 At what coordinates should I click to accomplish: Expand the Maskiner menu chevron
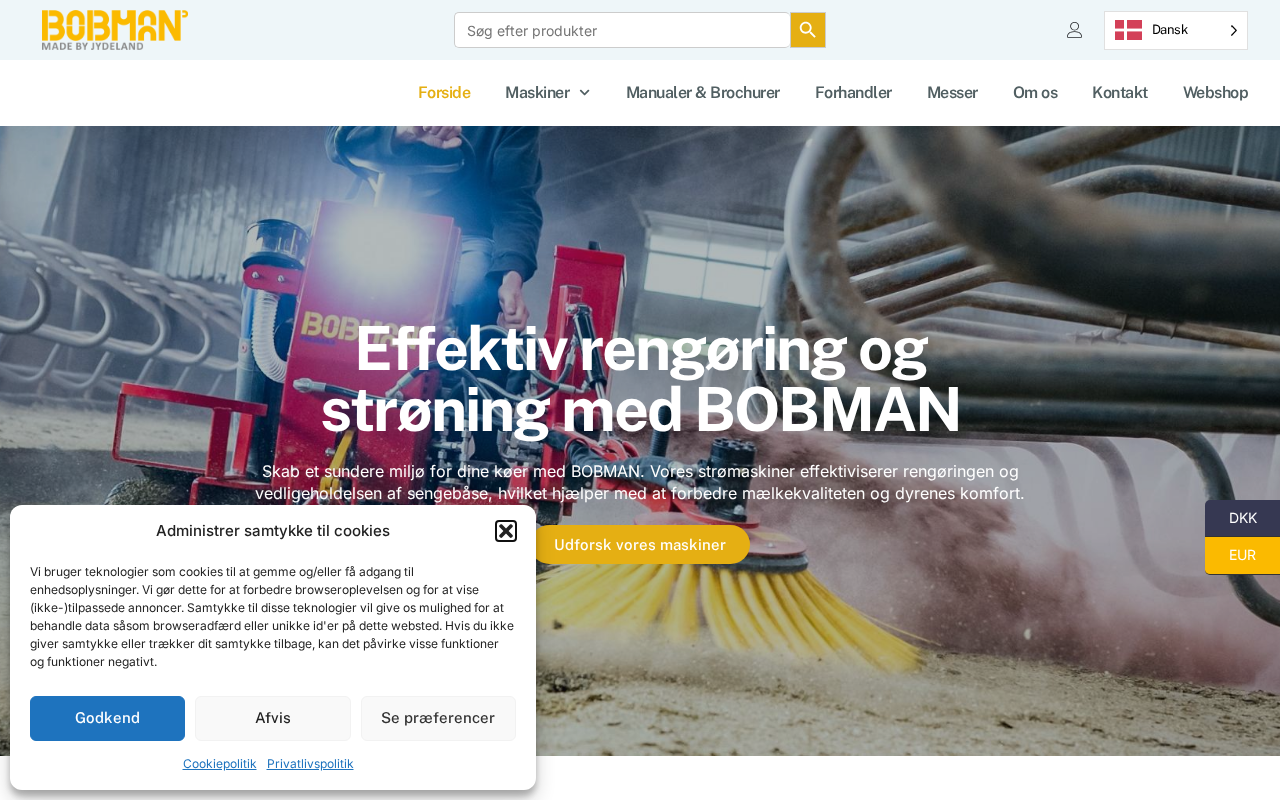(x=585, y=93)
